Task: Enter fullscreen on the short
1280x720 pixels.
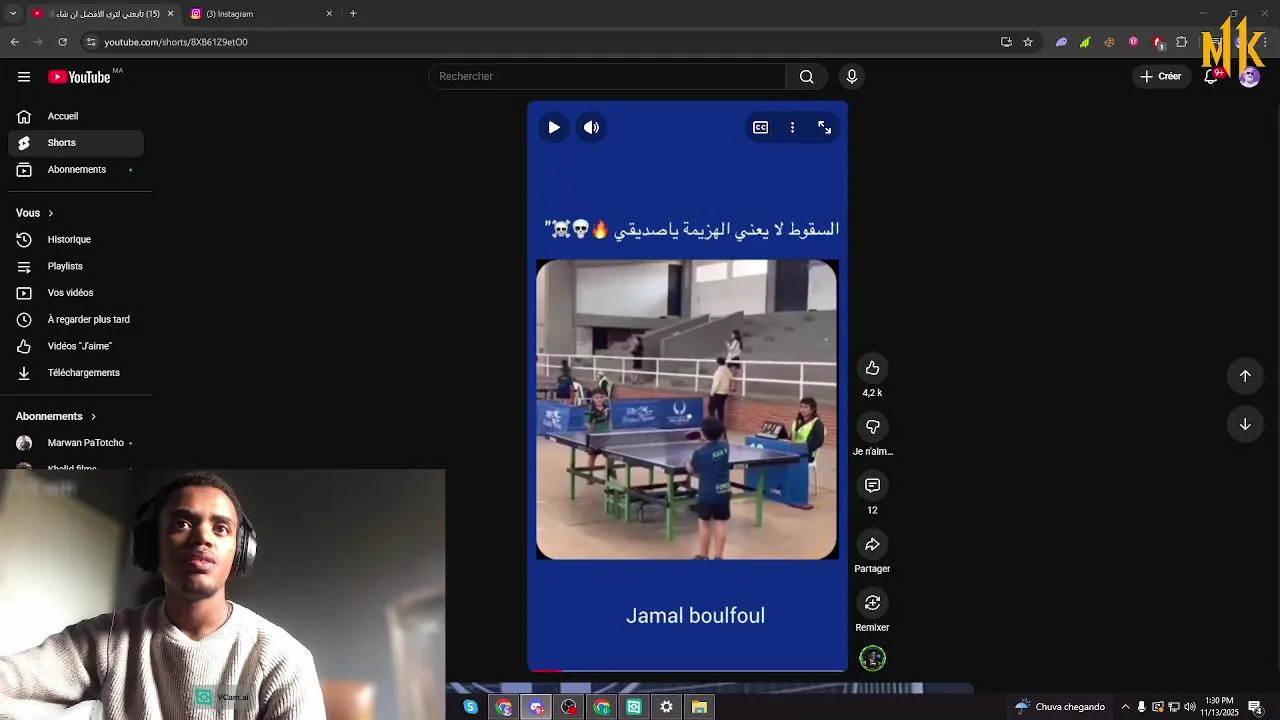Action: tap(824, 127)
